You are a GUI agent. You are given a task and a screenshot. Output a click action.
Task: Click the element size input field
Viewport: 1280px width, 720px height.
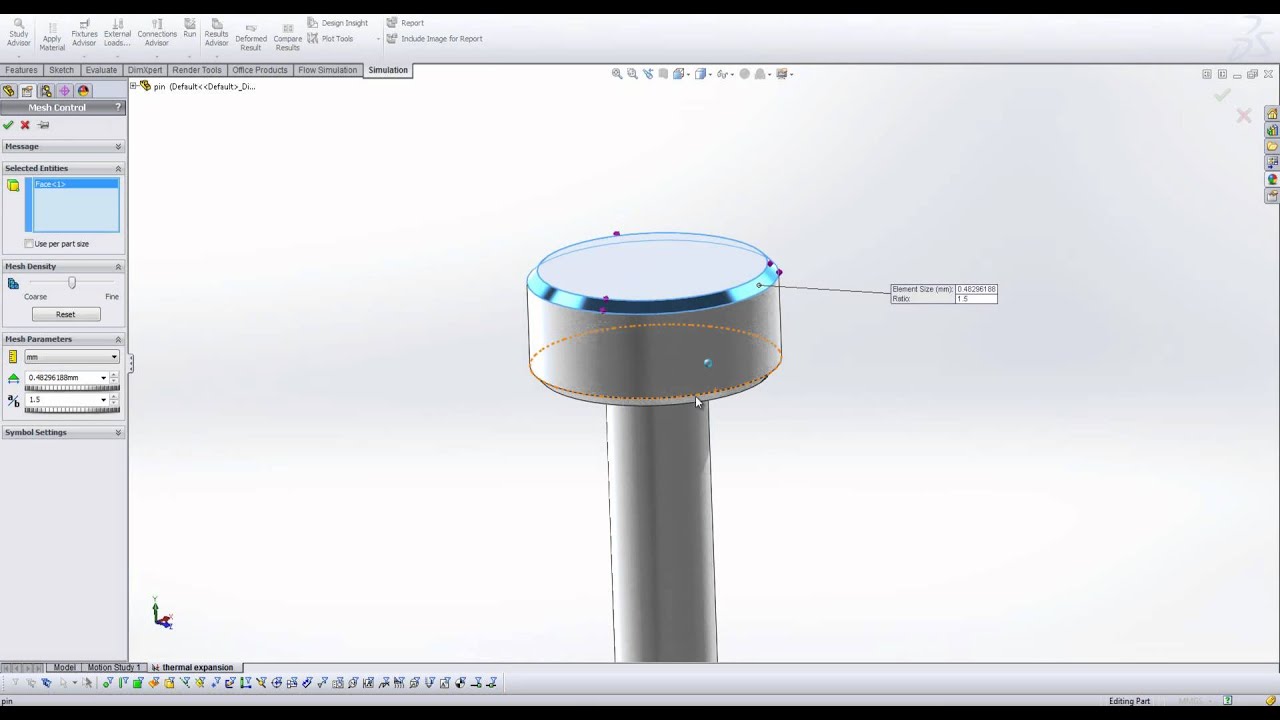(61, 378)
